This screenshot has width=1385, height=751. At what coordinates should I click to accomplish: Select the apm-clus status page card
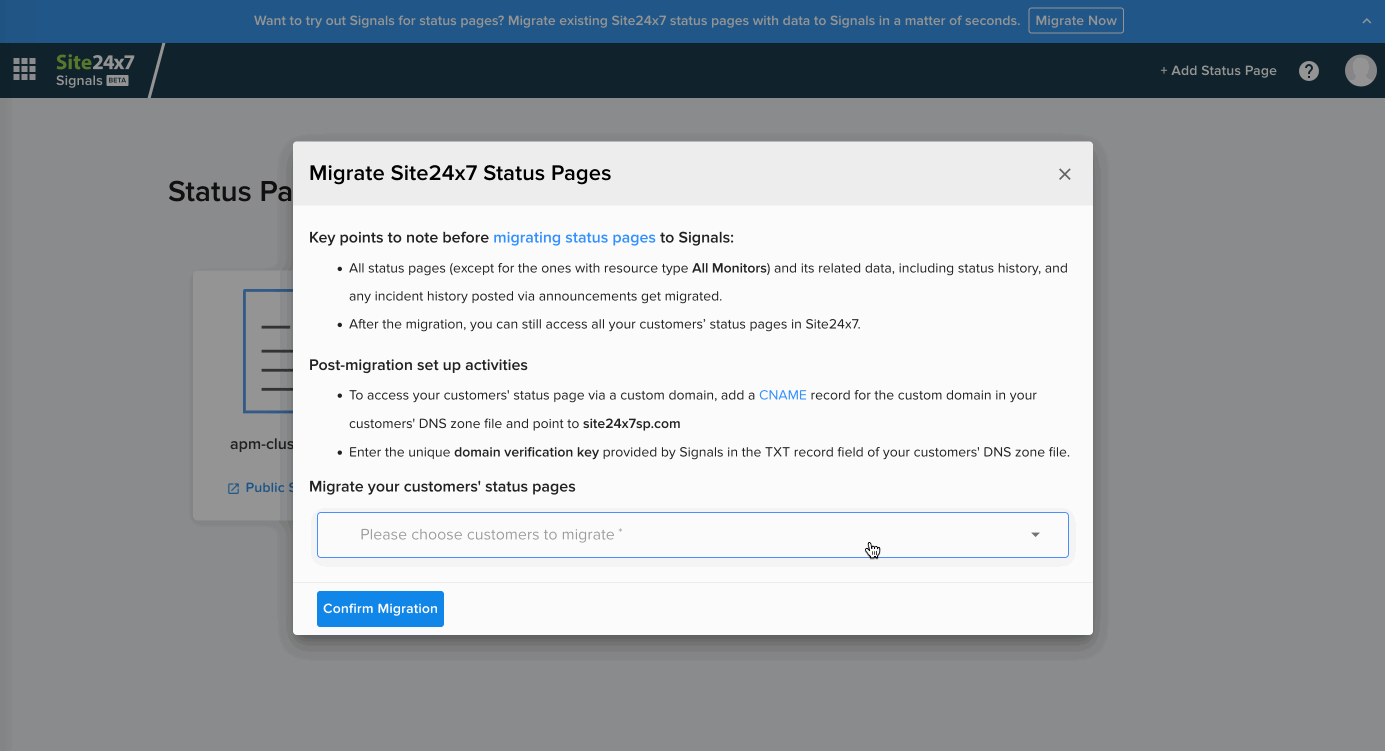point(240,394)
